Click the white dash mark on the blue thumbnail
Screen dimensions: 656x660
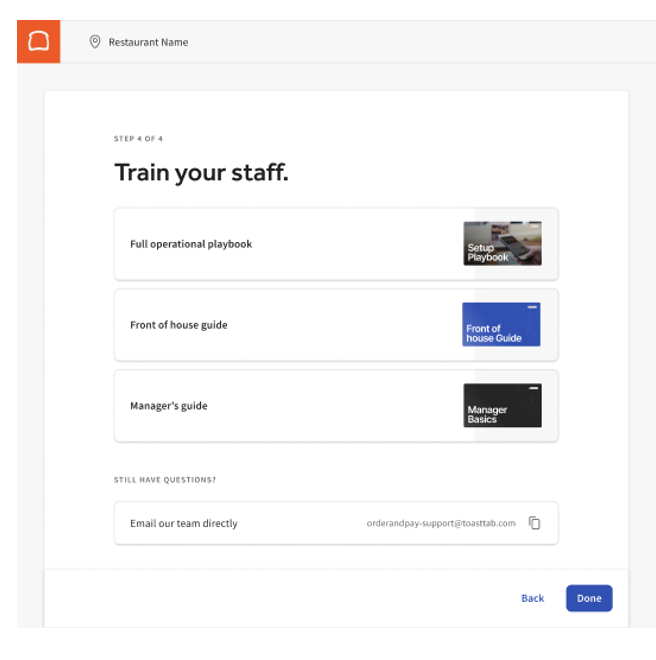click(532, 307)
